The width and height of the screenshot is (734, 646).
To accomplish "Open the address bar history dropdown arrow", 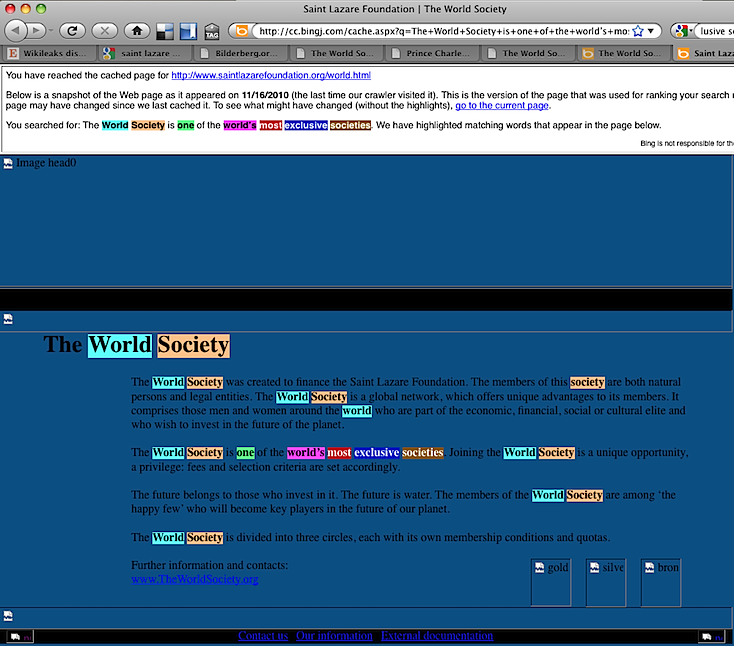I will coord(651,31).
